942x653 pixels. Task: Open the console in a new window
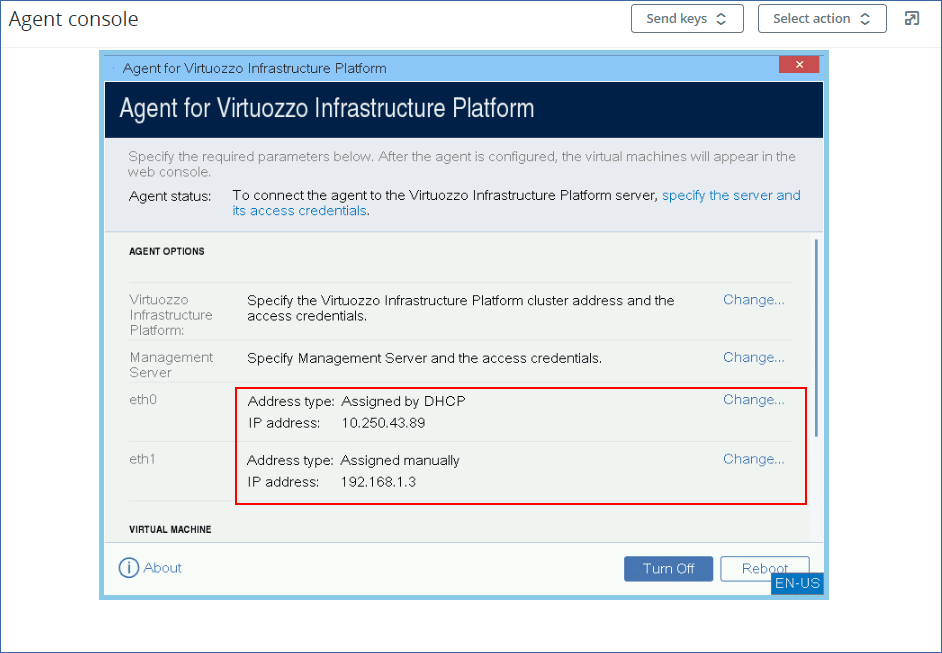911,19
